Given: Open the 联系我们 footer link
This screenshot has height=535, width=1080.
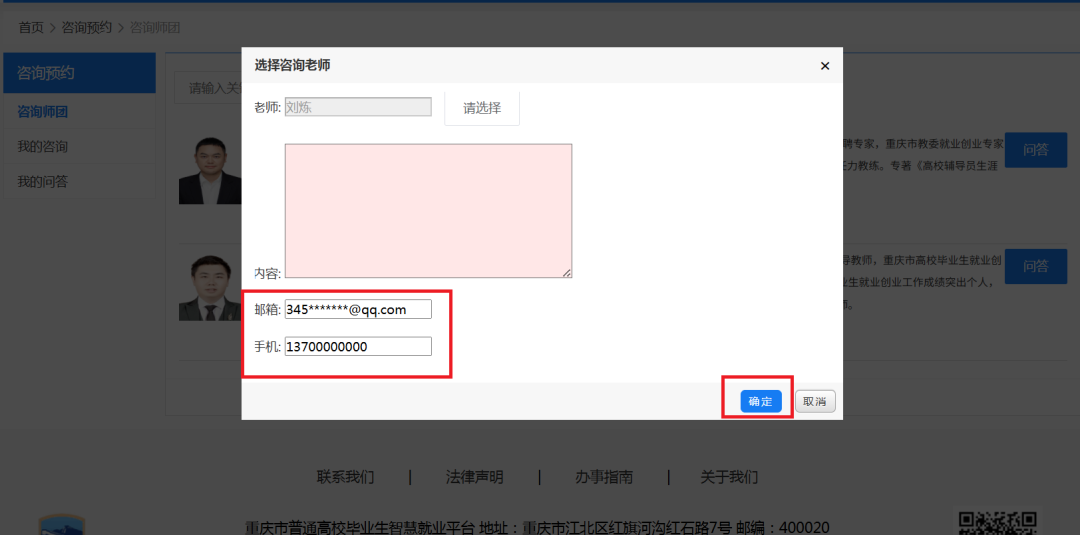Looking at the screenshot, I should coord(345,477).
